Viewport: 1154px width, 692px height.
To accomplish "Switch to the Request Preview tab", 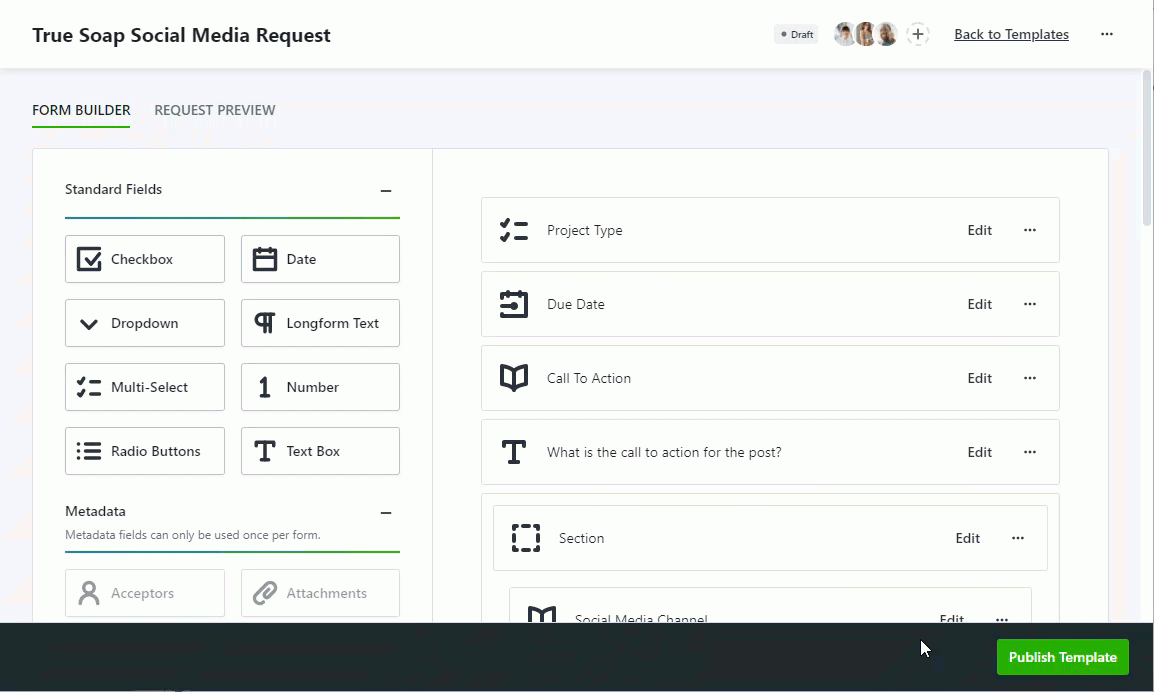I will (x=215, y=110).
